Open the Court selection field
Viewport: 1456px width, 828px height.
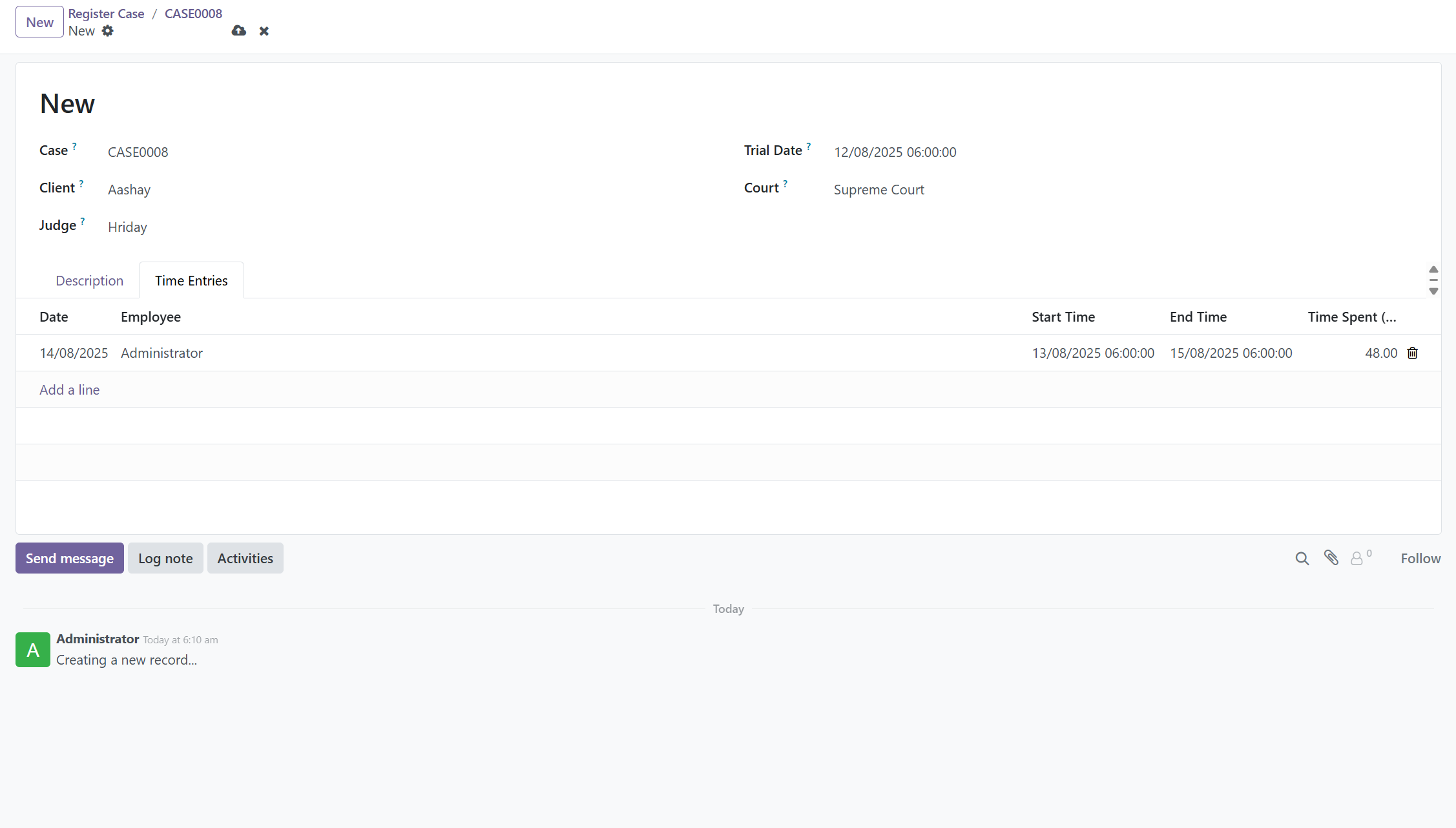tap(879, 189)
